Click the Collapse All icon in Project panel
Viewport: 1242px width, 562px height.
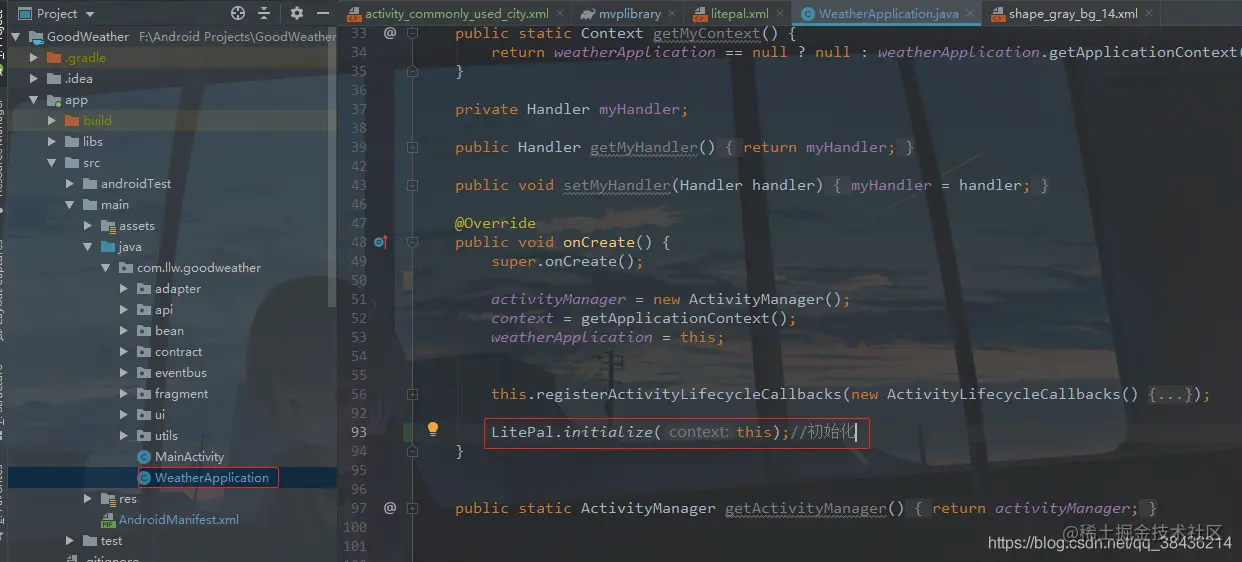264,13
